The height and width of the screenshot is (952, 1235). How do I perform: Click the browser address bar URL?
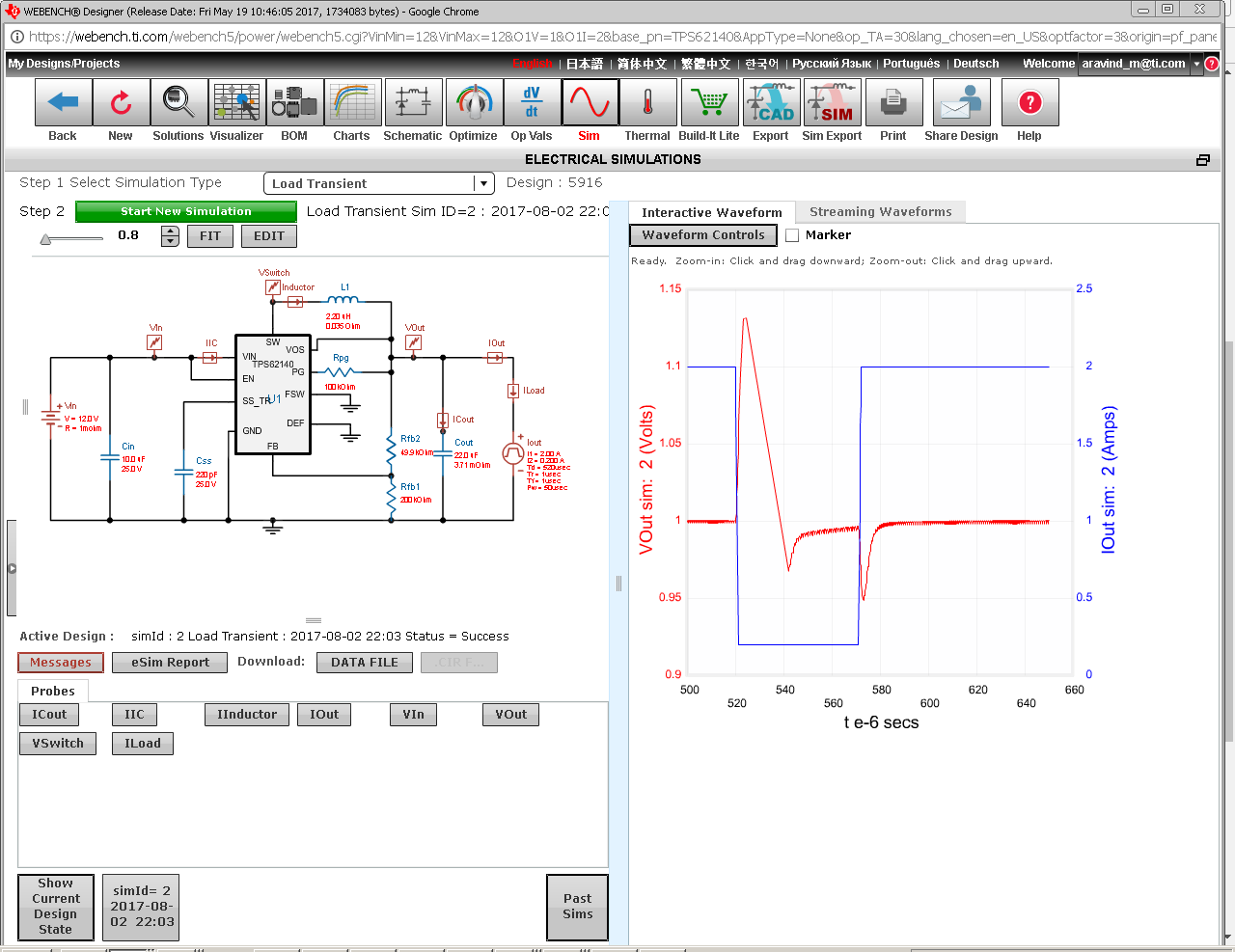tap(622, 37)
